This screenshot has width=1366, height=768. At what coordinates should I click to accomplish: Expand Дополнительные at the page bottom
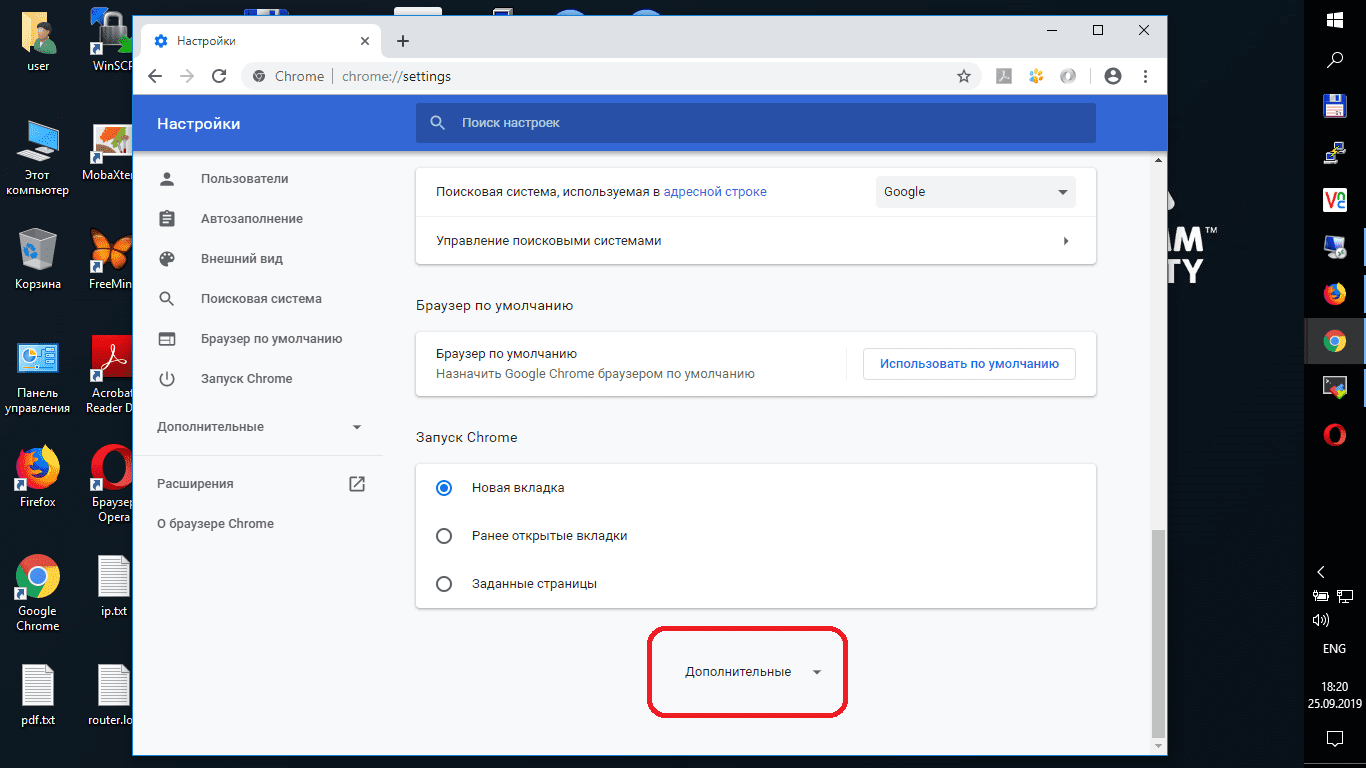click(753, 672)
